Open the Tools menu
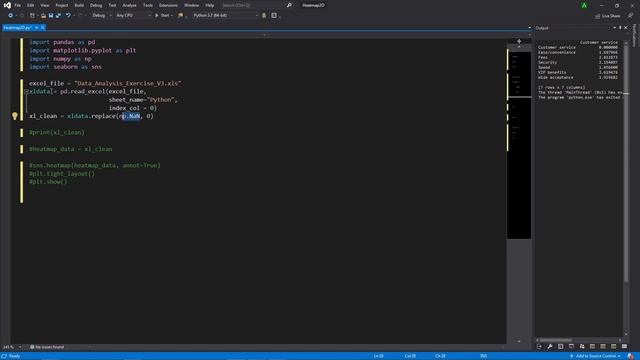640x360 pixels. (148, 5)
